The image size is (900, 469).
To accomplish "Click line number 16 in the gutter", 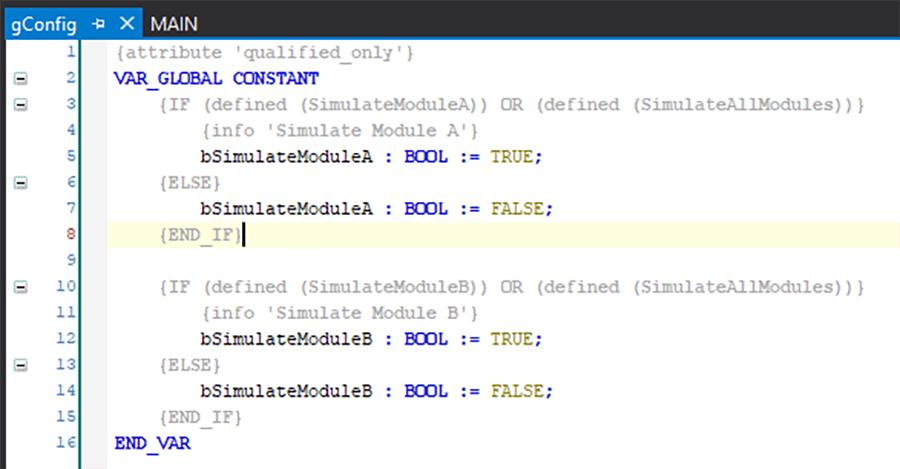I will [66, 442].
